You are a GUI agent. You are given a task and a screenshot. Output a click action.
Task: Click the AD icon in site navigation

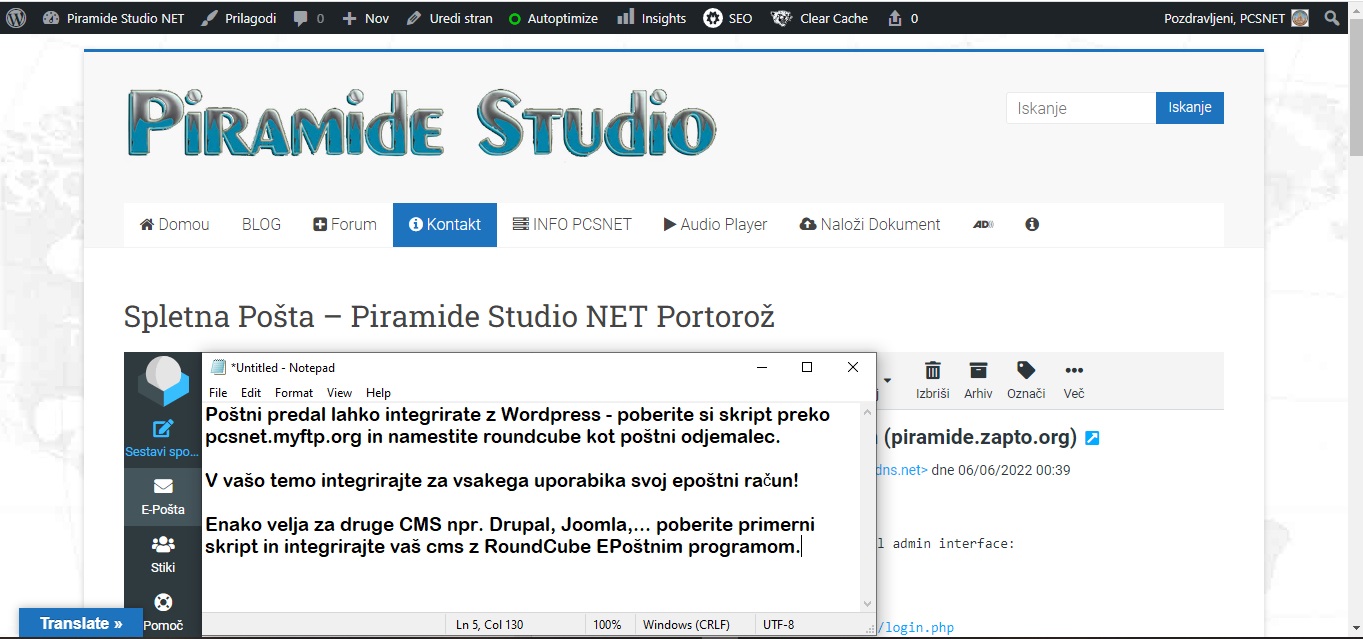click(983, 224)
